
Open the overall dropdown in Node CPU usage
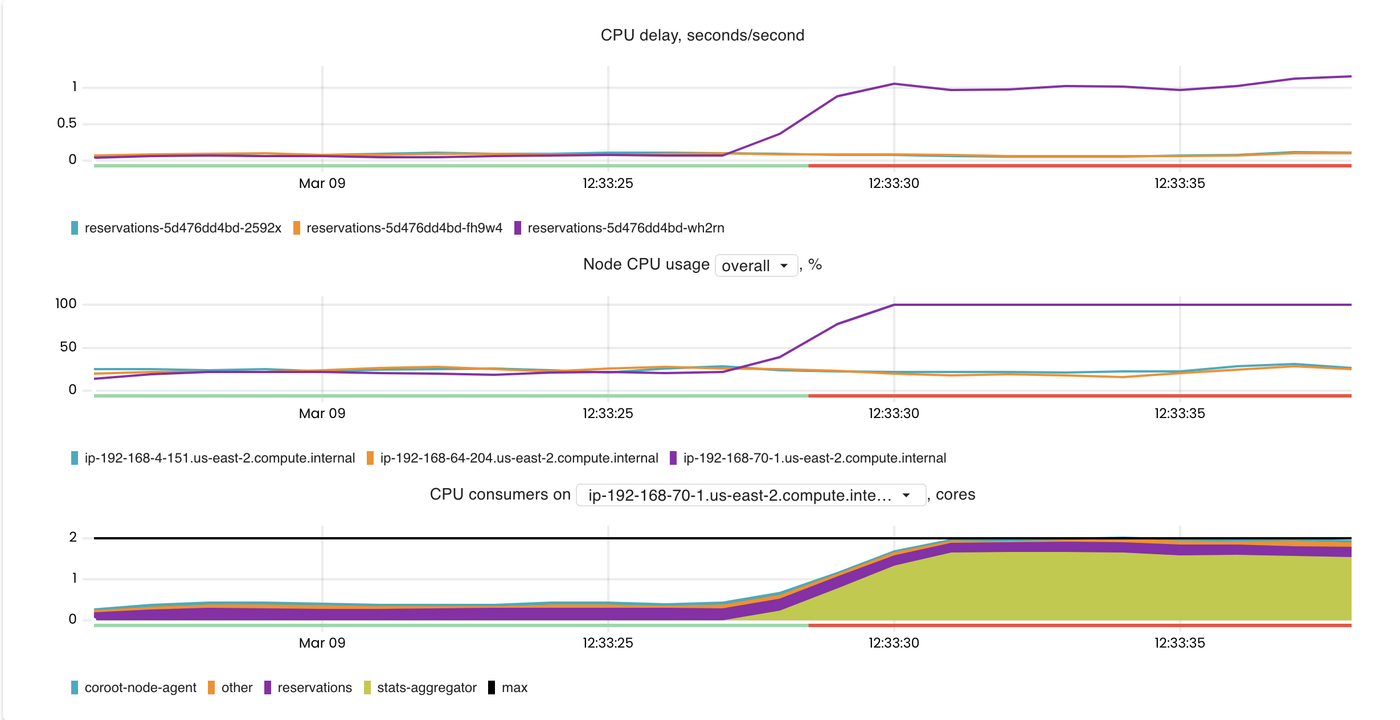point(757,265)
